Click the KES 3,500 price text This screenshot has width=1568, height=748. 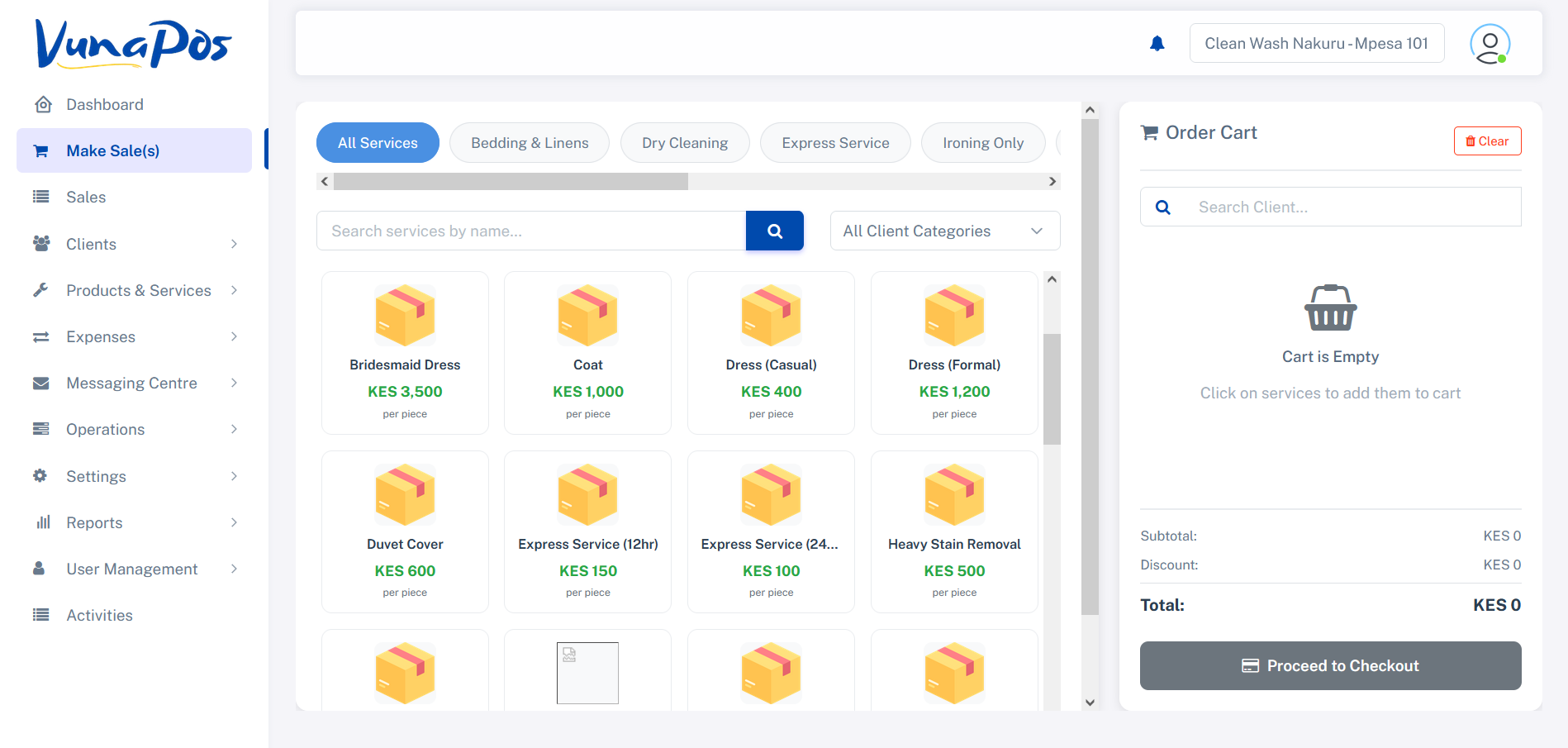[405, 392]
